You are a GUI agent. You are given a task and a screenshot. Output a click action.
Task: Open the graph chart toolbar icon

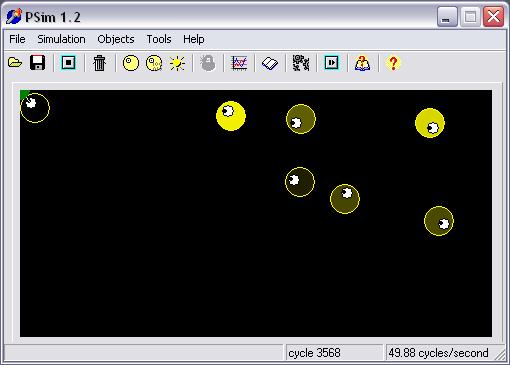(239, 63)
